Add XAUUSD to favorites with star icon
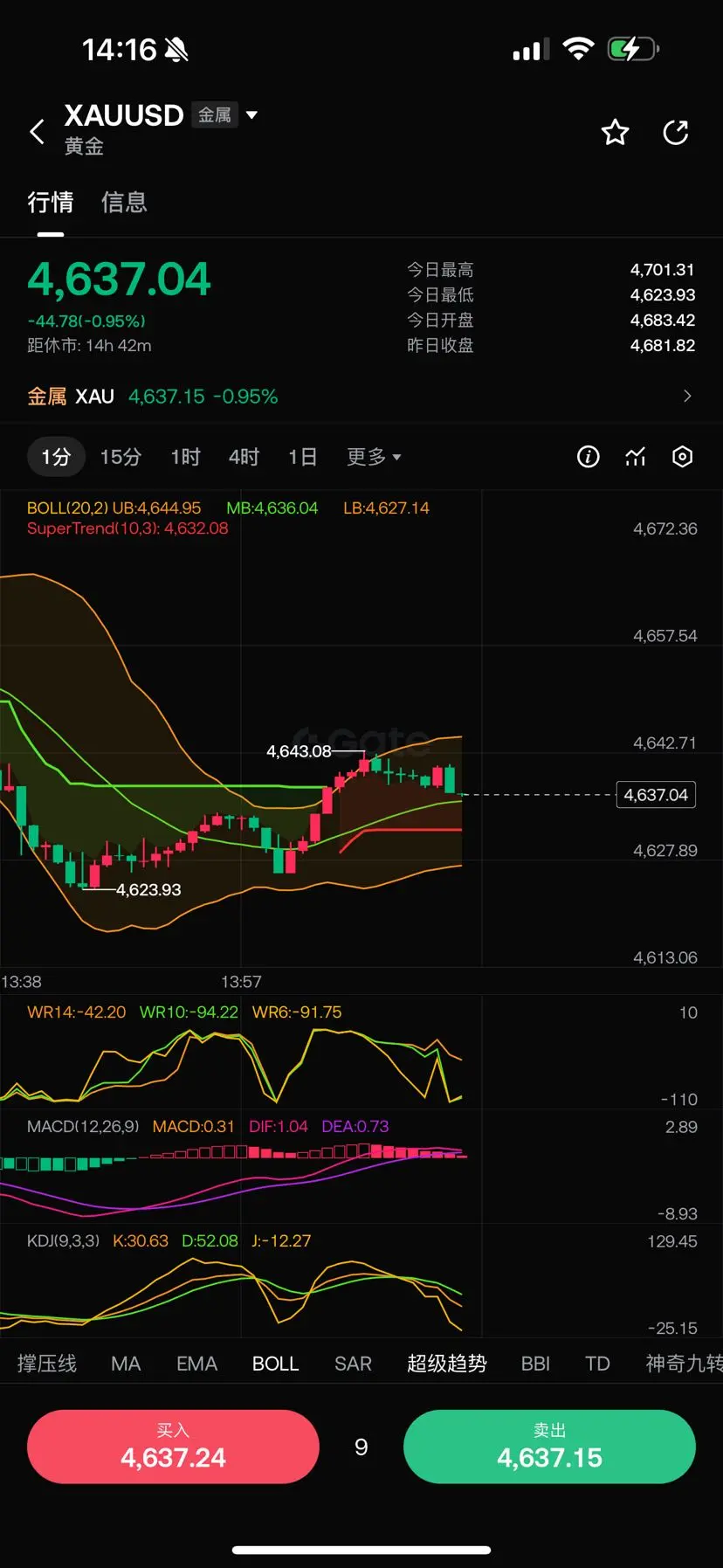 [615, 132]
